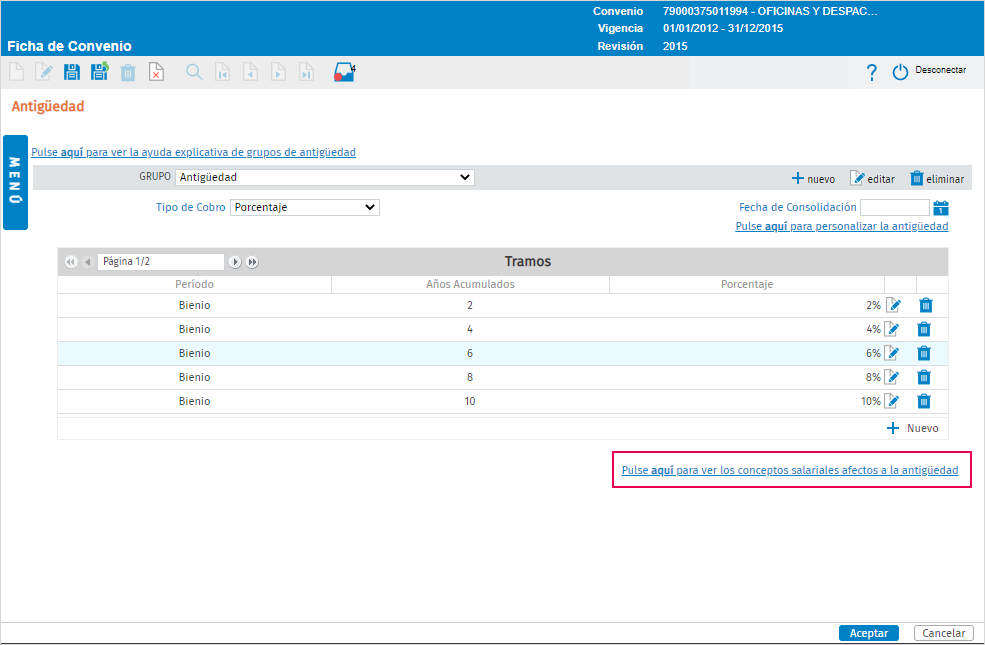The image size is (985, 645).
Task: Confirm with the Aceptar button
Action: tap(869, 633)
